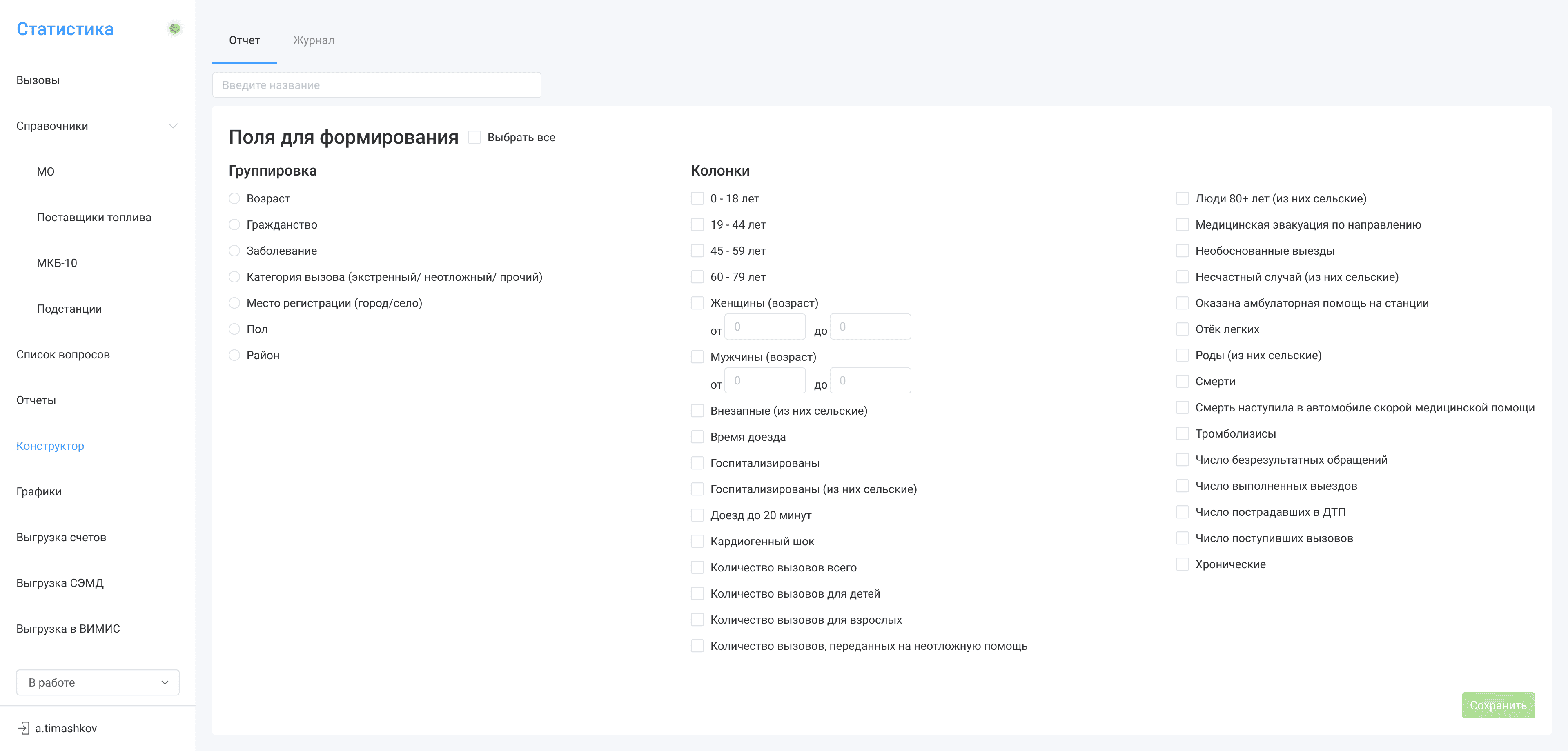Focus the Введите название input field
Image resolution: width=1568 pixels, height=751 pixels.
tap(376, 85)
